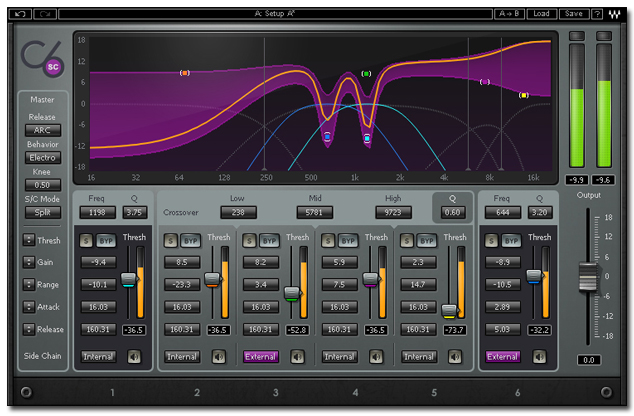Screen dimensions: 634x416
Task: Bypass band 5 with BYP button
Action: (427, 241)
